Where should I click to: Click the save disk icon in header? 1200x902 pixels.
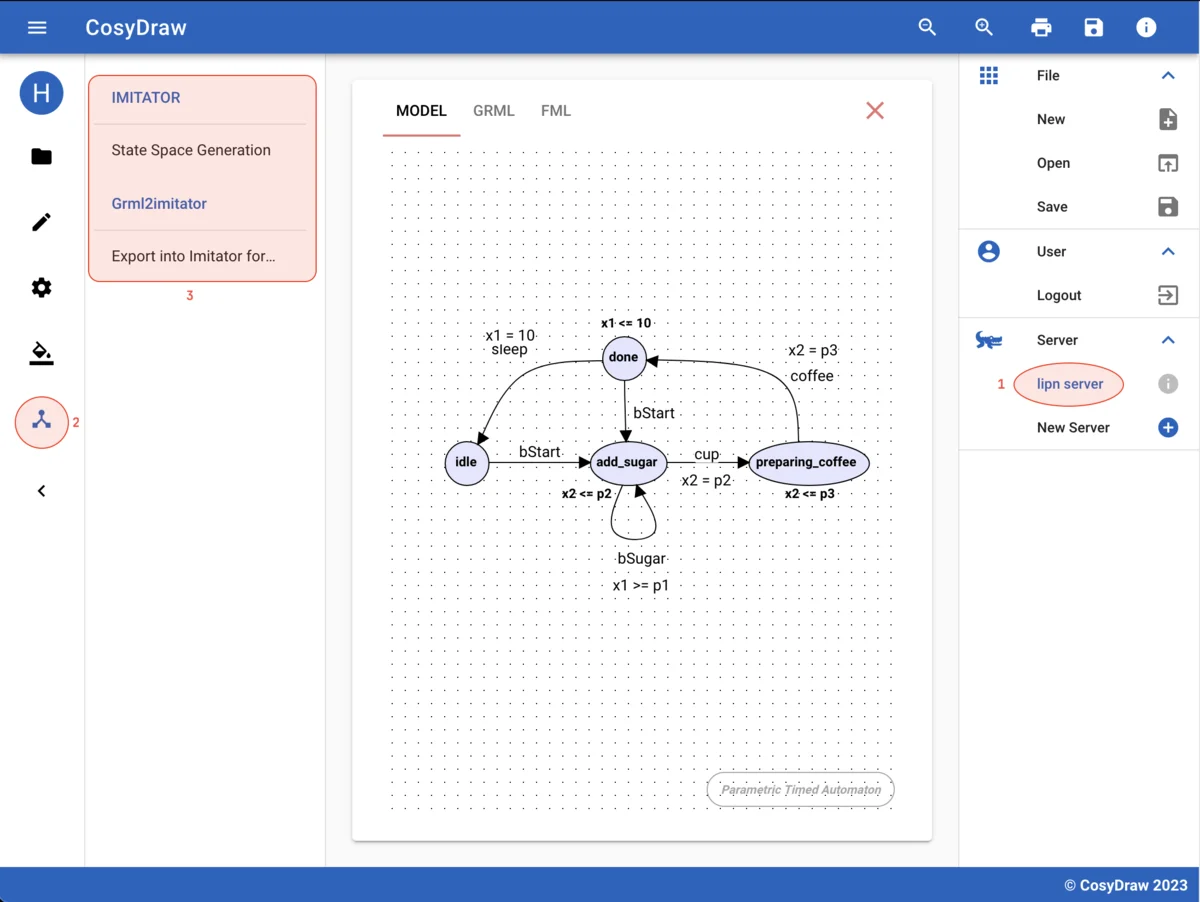tap(1094, 27)
